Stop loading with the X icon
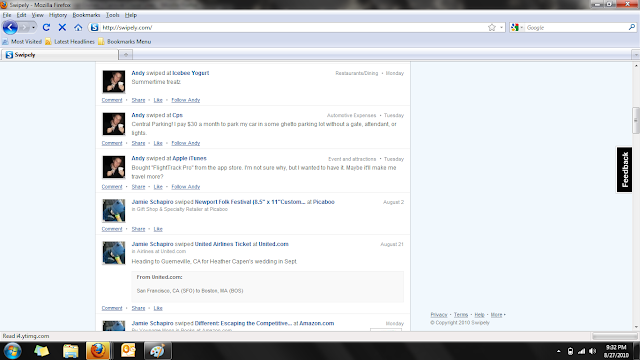This screenshot has height=360, width=640. pyautogui.click(x=62, y=27)
